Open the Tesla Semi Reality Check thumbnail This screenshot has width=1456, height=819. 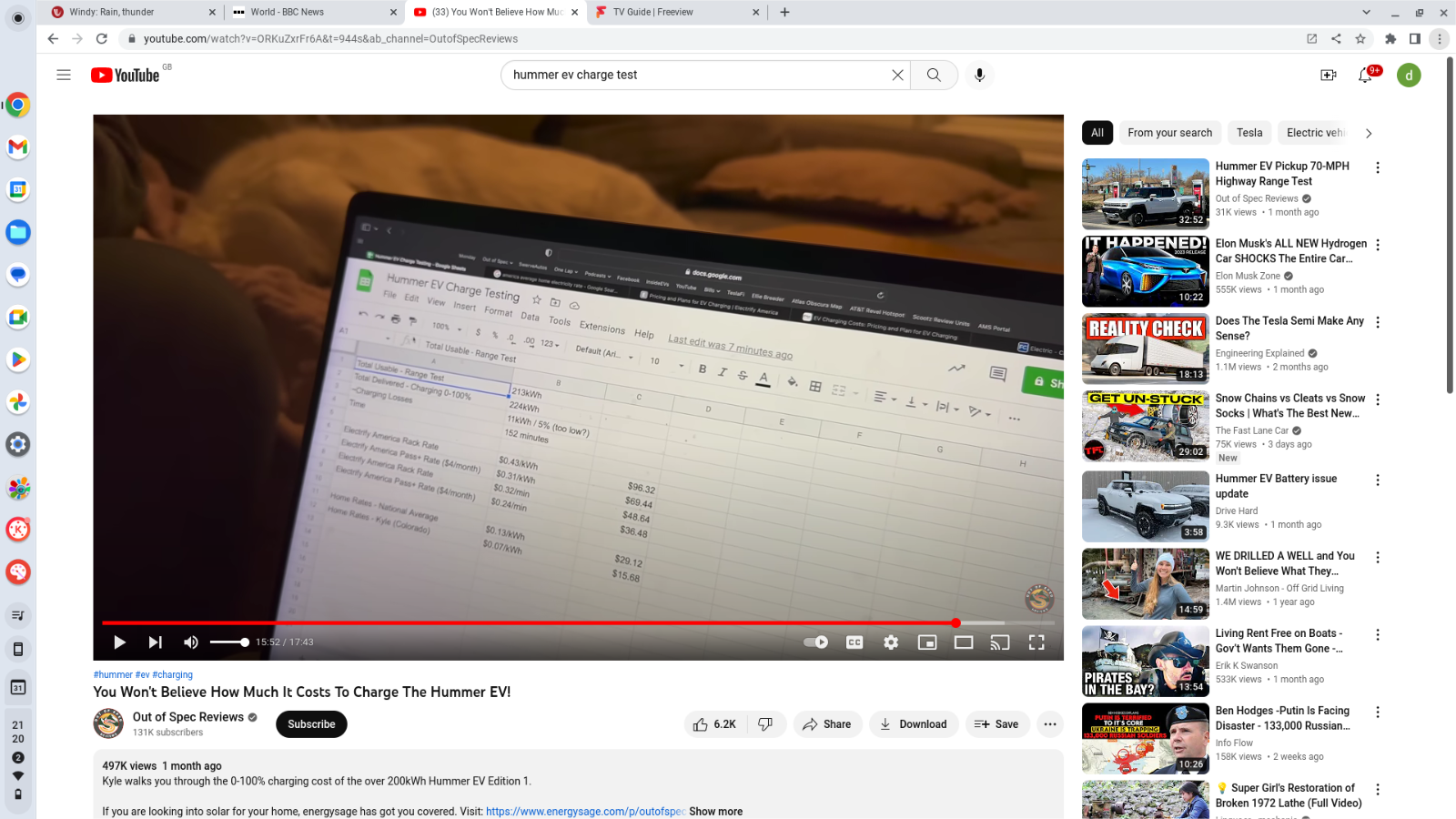click(x=1146, y=349)
